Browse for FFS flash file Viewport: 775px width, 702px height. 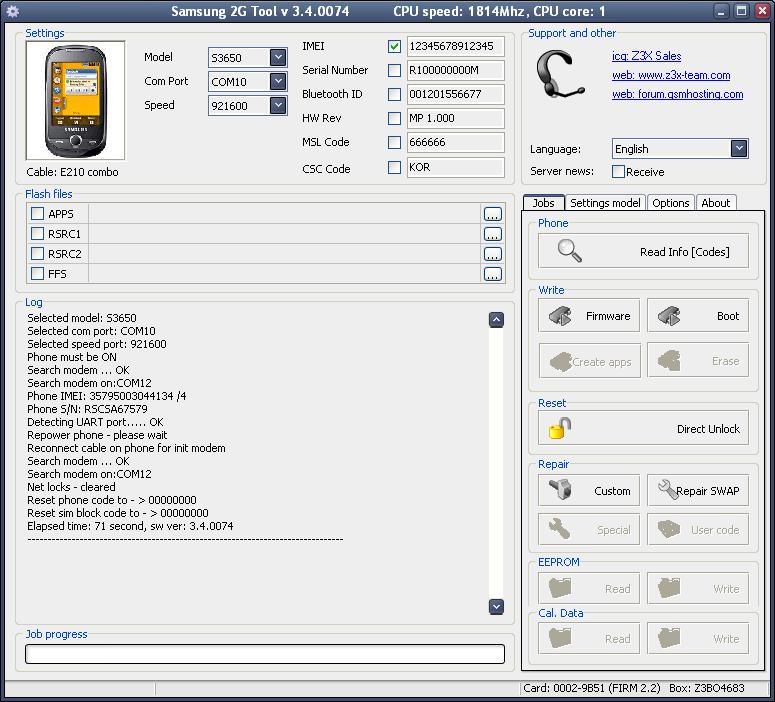point(492,274)
